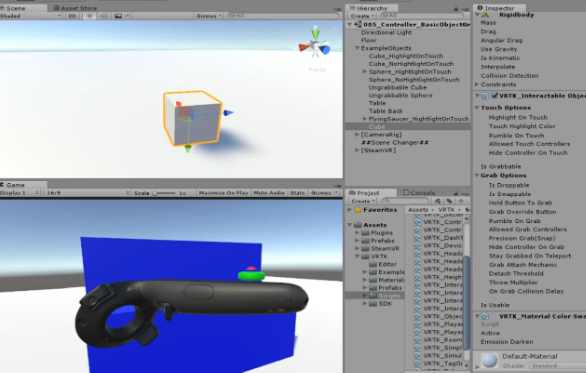This screenshot has width=586, height=373.
Task: Select the VRTK_Room script icon
Action: pyautogui.click(x=418, y=340)
